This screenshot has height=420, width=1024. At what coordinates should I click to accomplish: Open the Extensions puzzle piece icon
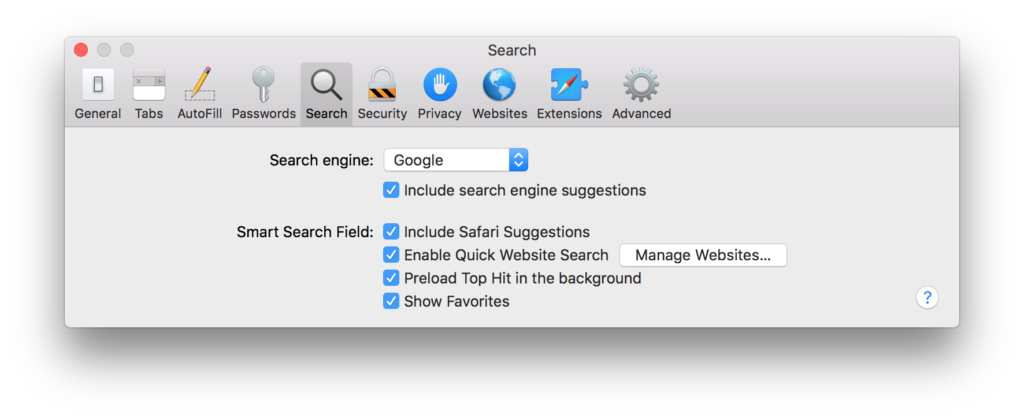pos(569,86)
